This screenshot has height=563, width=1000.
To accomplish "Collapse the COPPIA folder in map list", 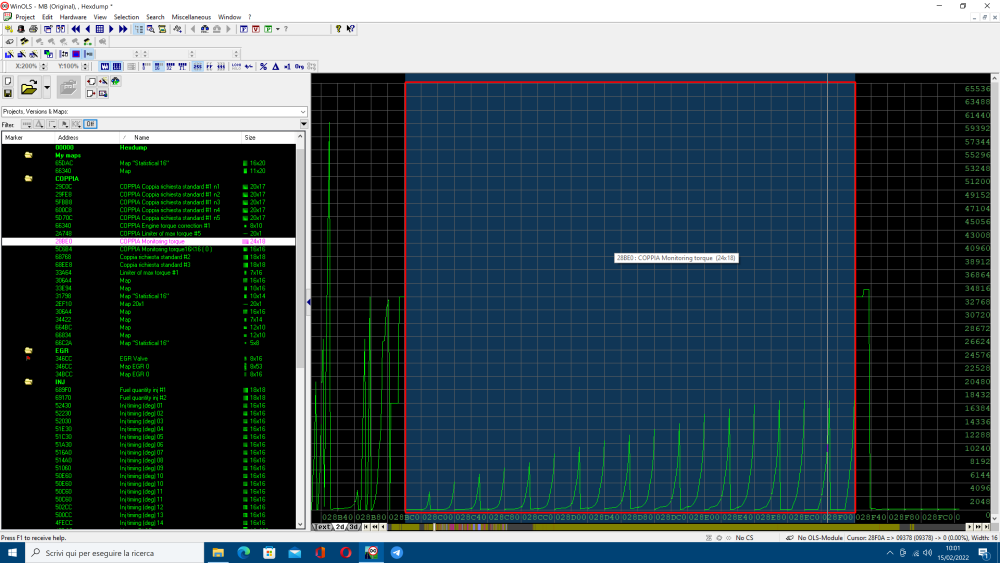I will (28, 178).
